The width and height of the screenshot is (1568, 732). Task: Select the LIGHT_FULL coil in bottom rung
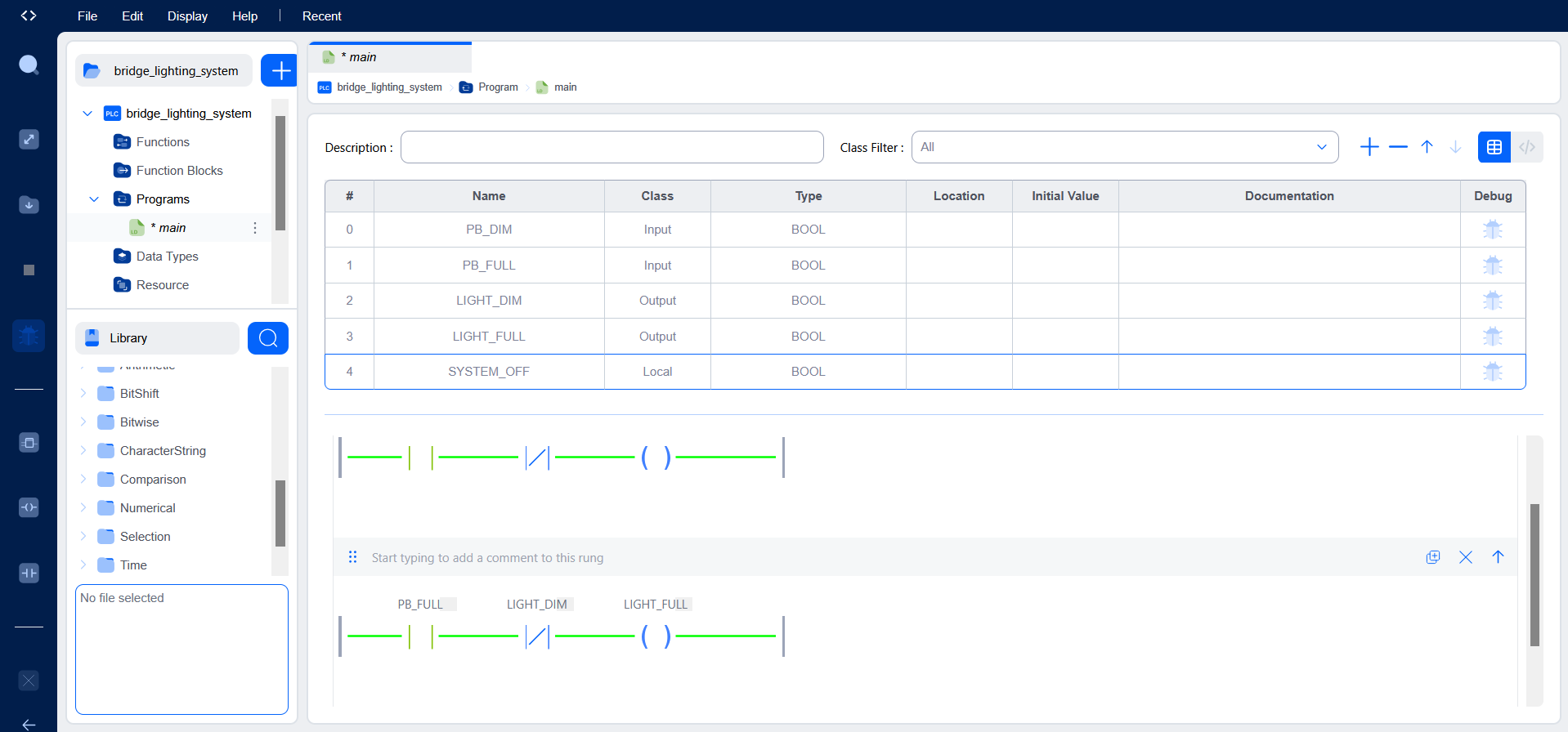pyautogui.click(x=656, y=636)
